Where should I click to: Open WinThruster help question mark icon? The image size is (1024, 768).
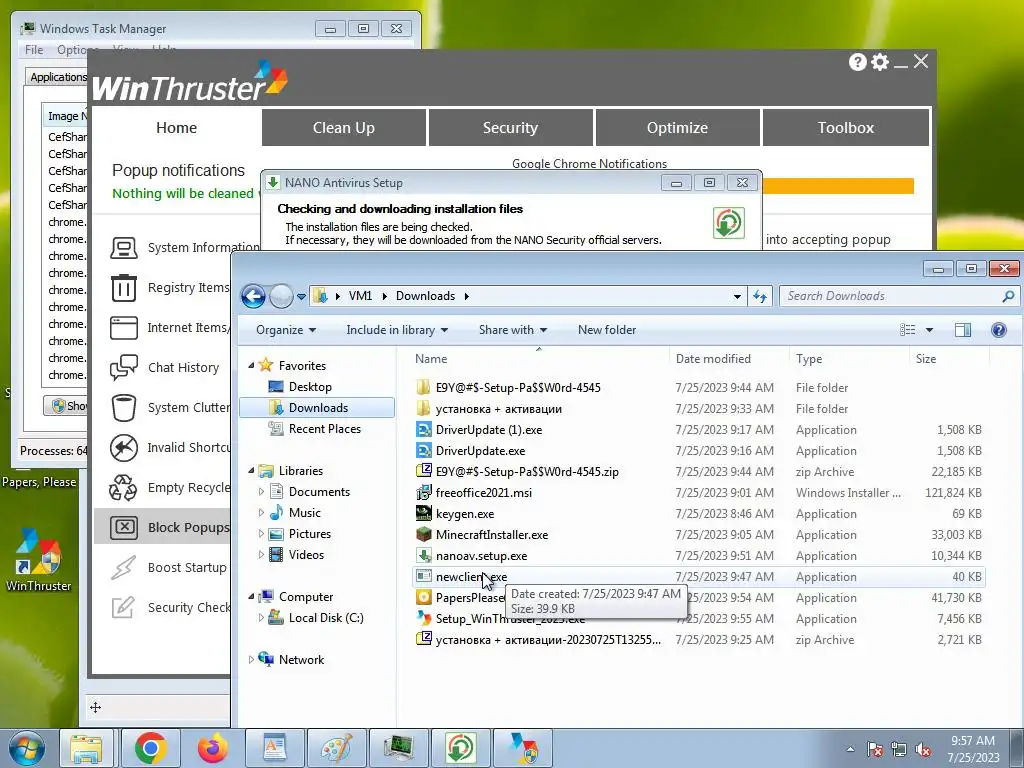(x=857, y=62)
